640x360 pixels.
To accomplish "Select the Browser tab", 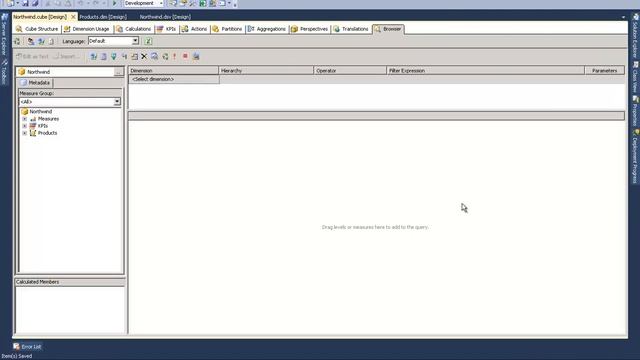I will click(x=388, y=29).
